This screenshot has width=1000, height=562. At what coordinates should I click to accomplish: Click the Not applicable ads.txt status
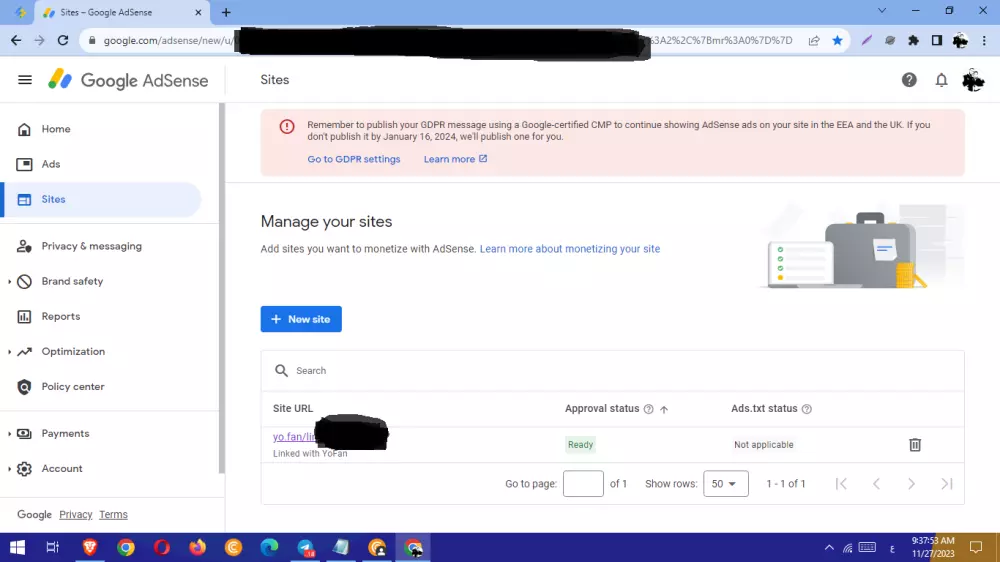(763, 445)
